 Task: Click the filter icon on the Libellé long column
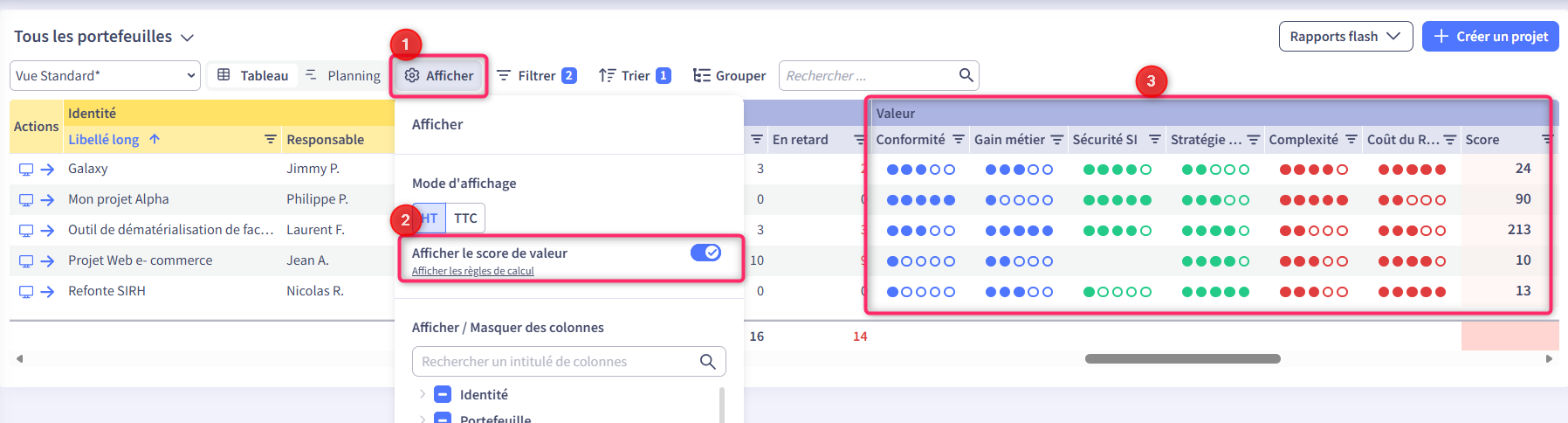[271, 140]
